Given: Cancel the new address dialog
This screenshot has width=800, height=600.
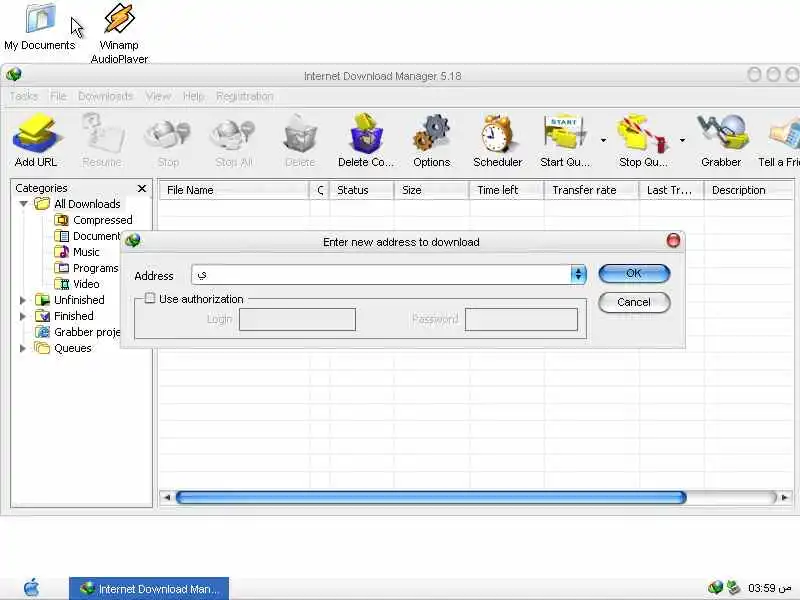Looking at the screenshot, I should click(634, 302).
